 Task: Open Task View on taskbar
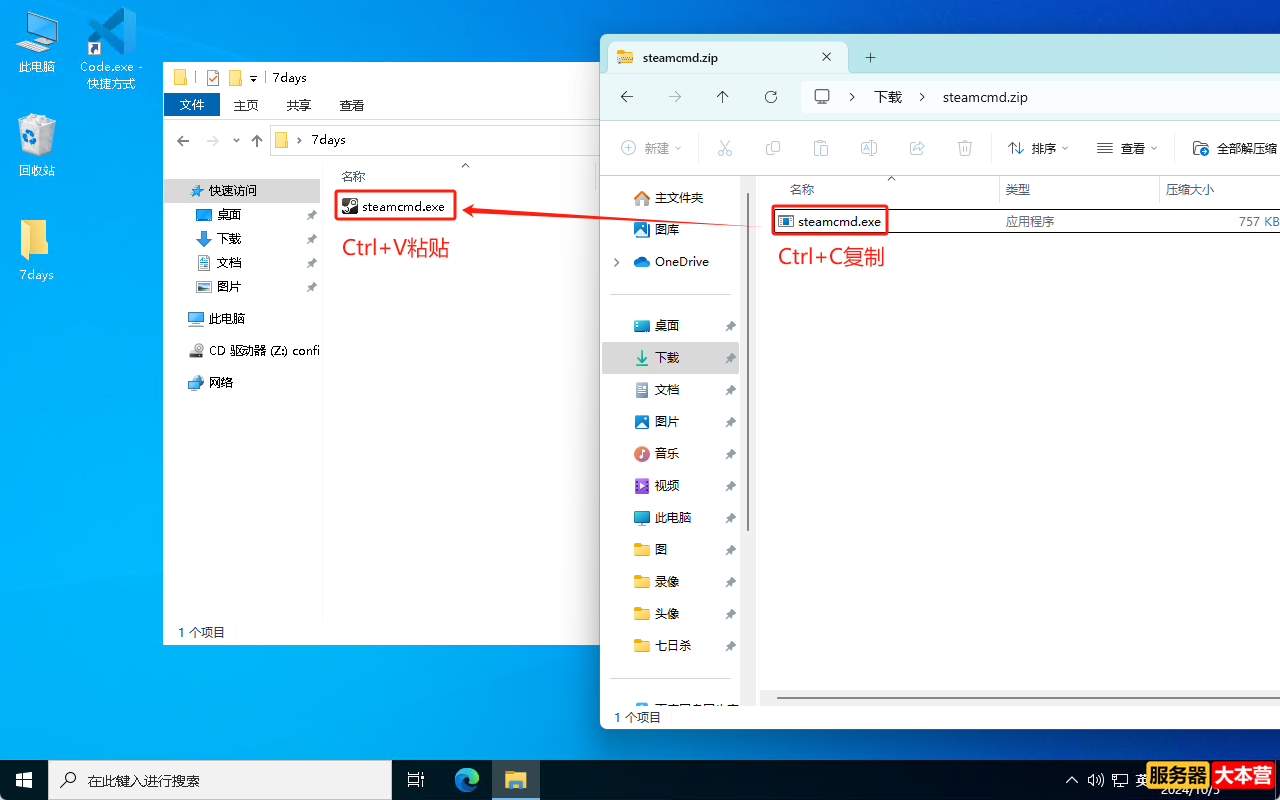(x=416, y=780)
